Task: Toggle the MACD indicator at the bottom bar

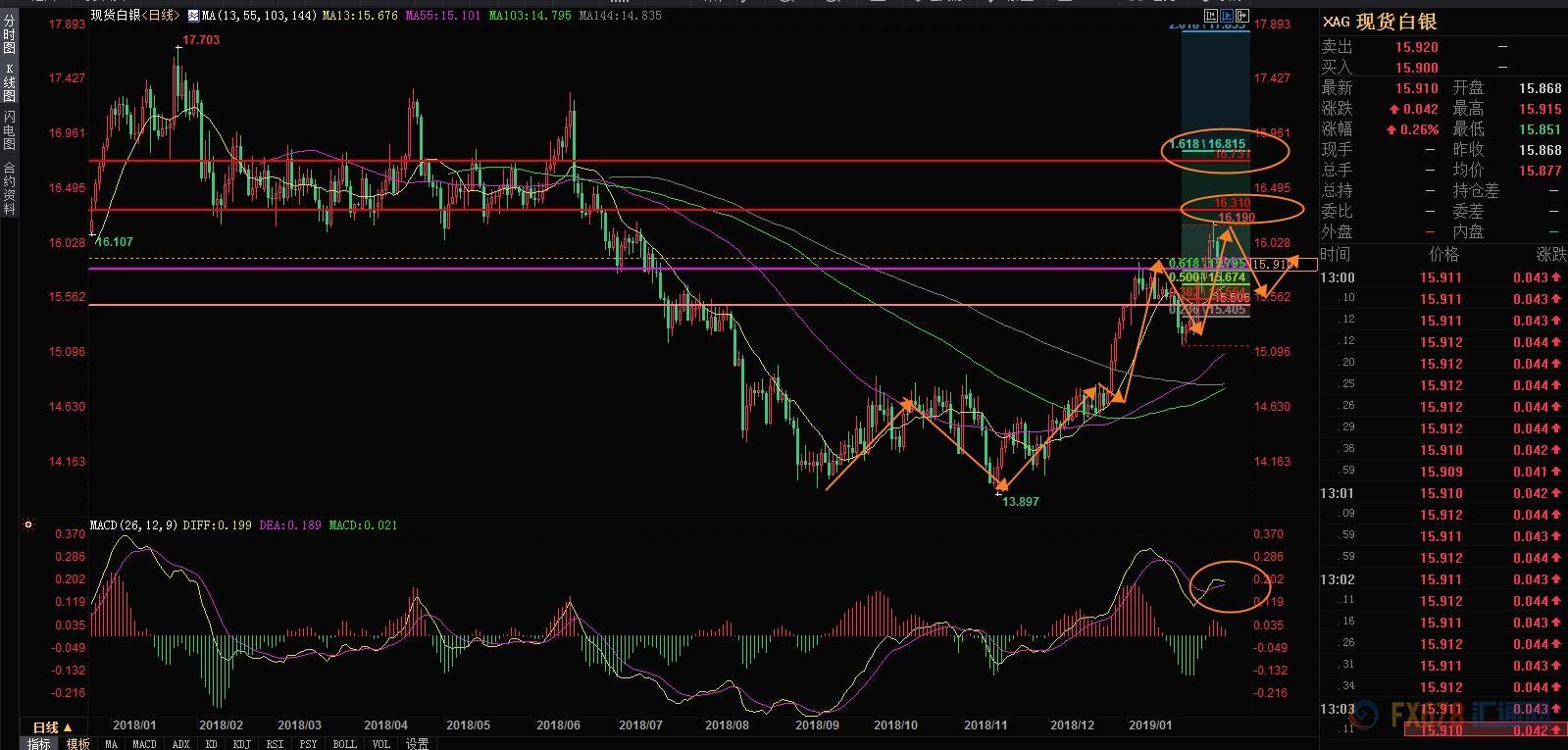Action: [144, 744]
